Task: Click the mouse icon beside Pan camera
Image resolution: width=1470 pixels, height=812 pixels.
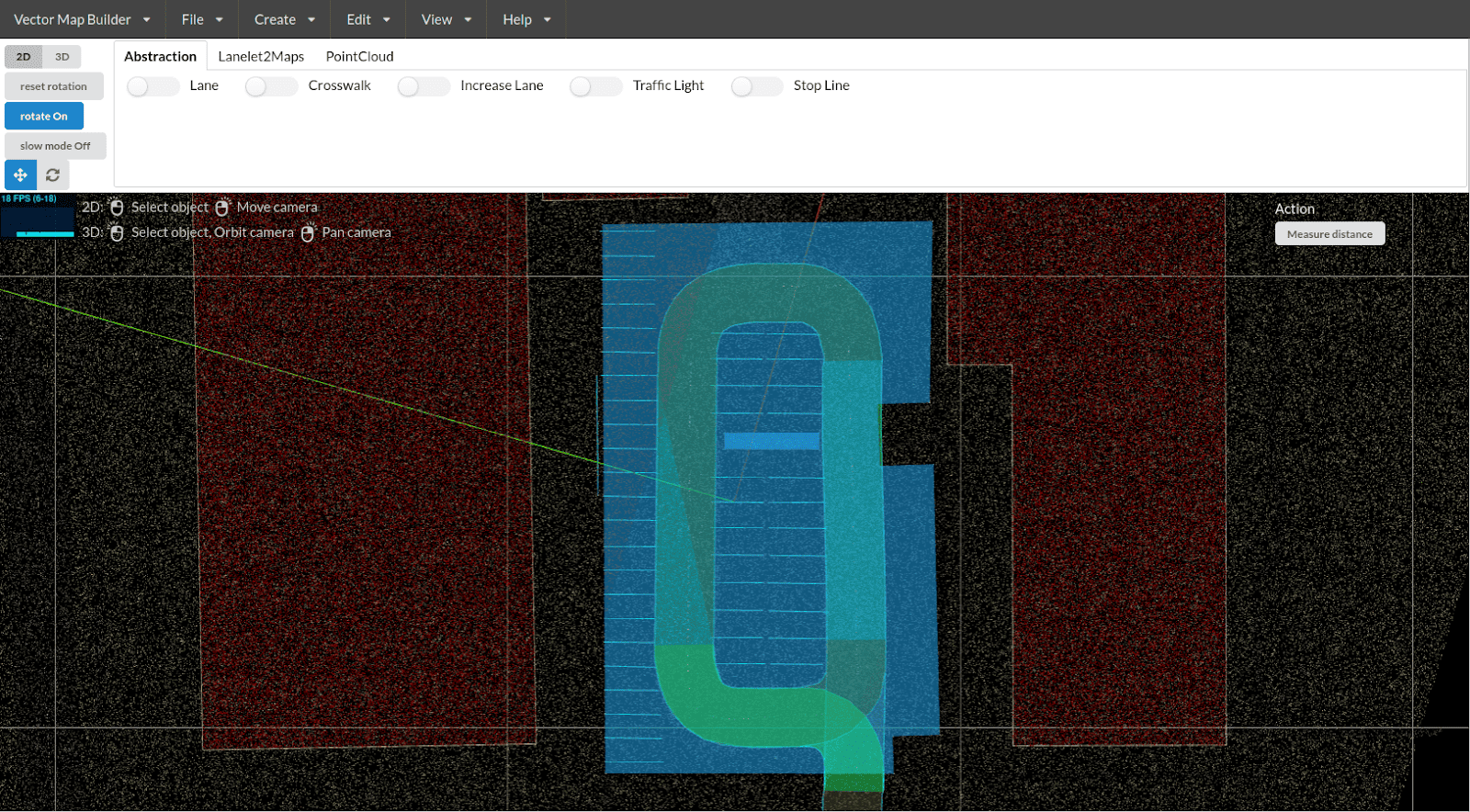Action: (308, 233)
